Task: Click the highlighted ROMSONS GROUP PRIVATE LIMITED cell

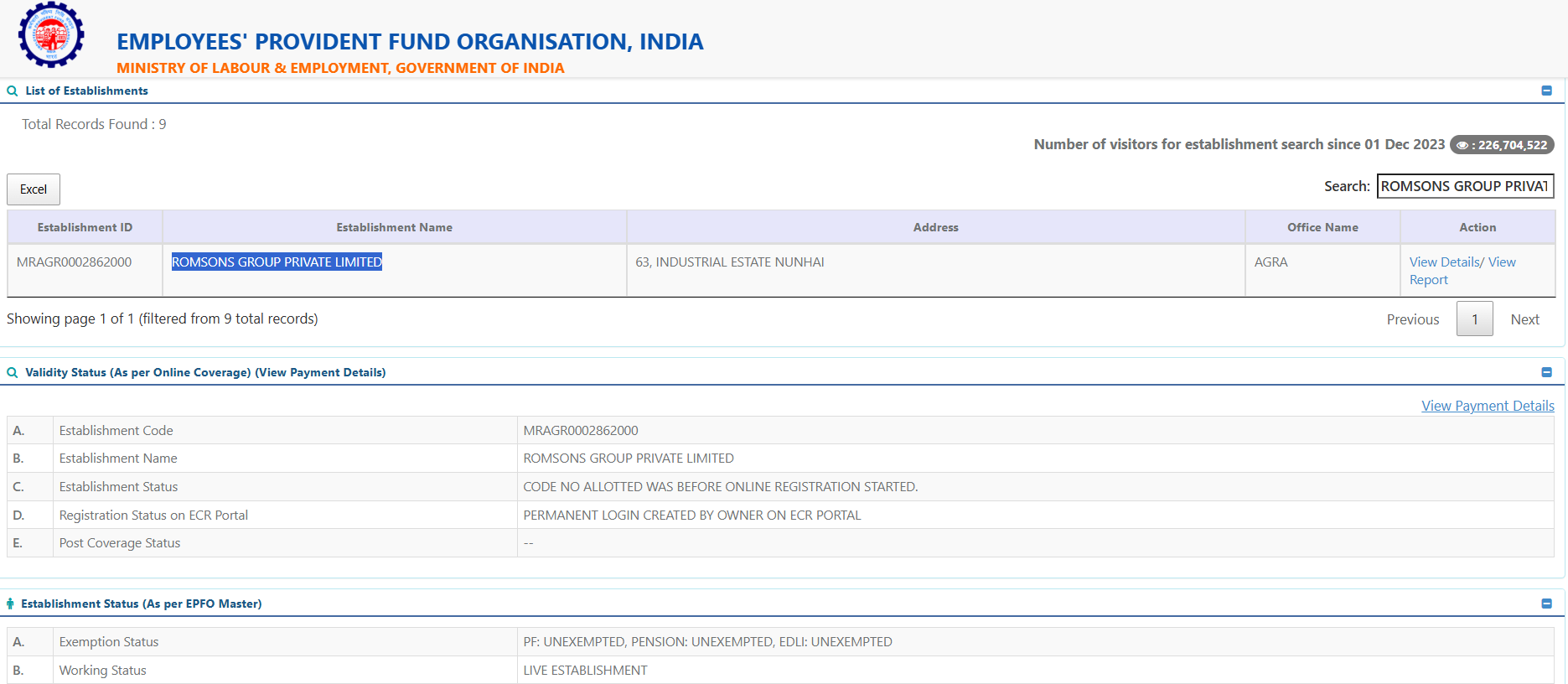Action: (x=277, y=262)
